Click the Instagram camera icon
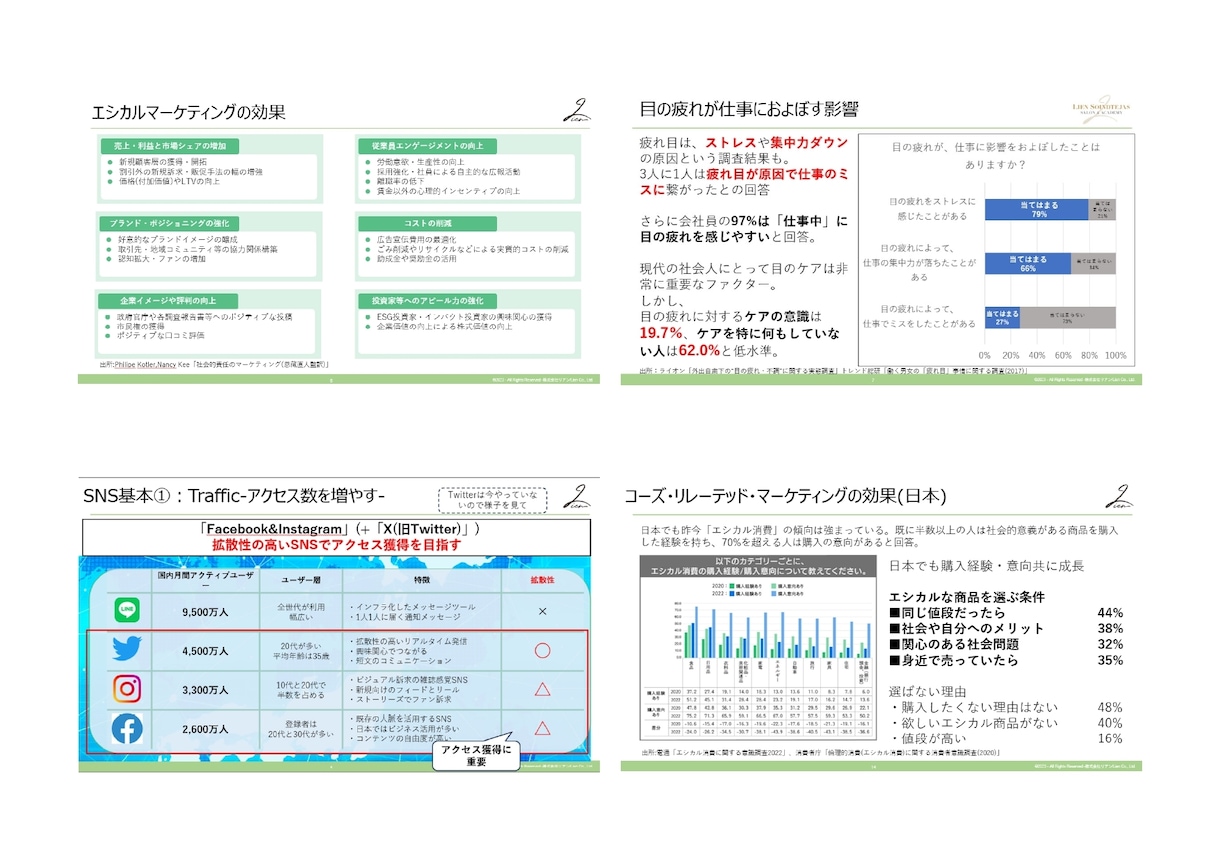Screen dimensions: 1220x863 [127, 689]
